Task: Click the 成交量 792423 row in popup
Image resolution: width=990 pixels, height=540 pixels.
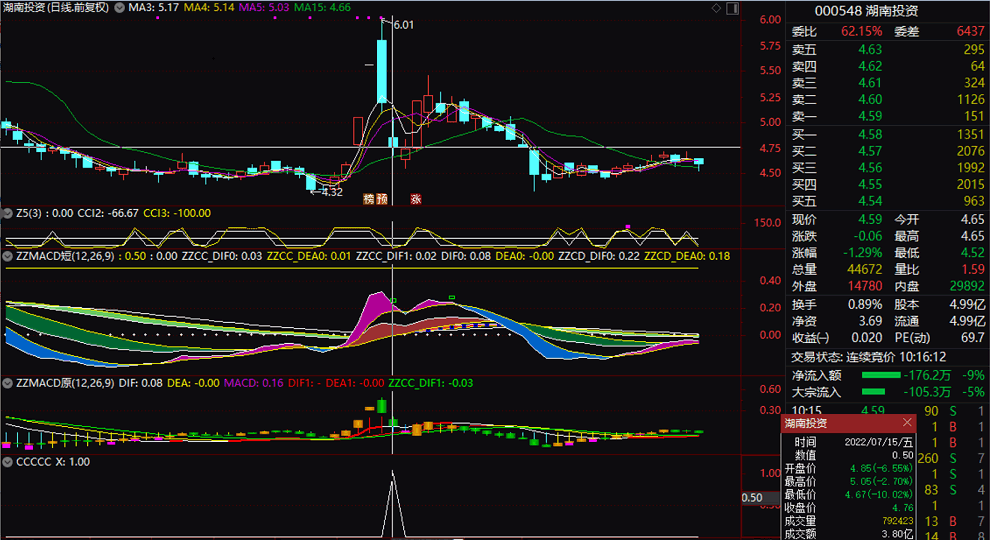Action: (849, 521)
